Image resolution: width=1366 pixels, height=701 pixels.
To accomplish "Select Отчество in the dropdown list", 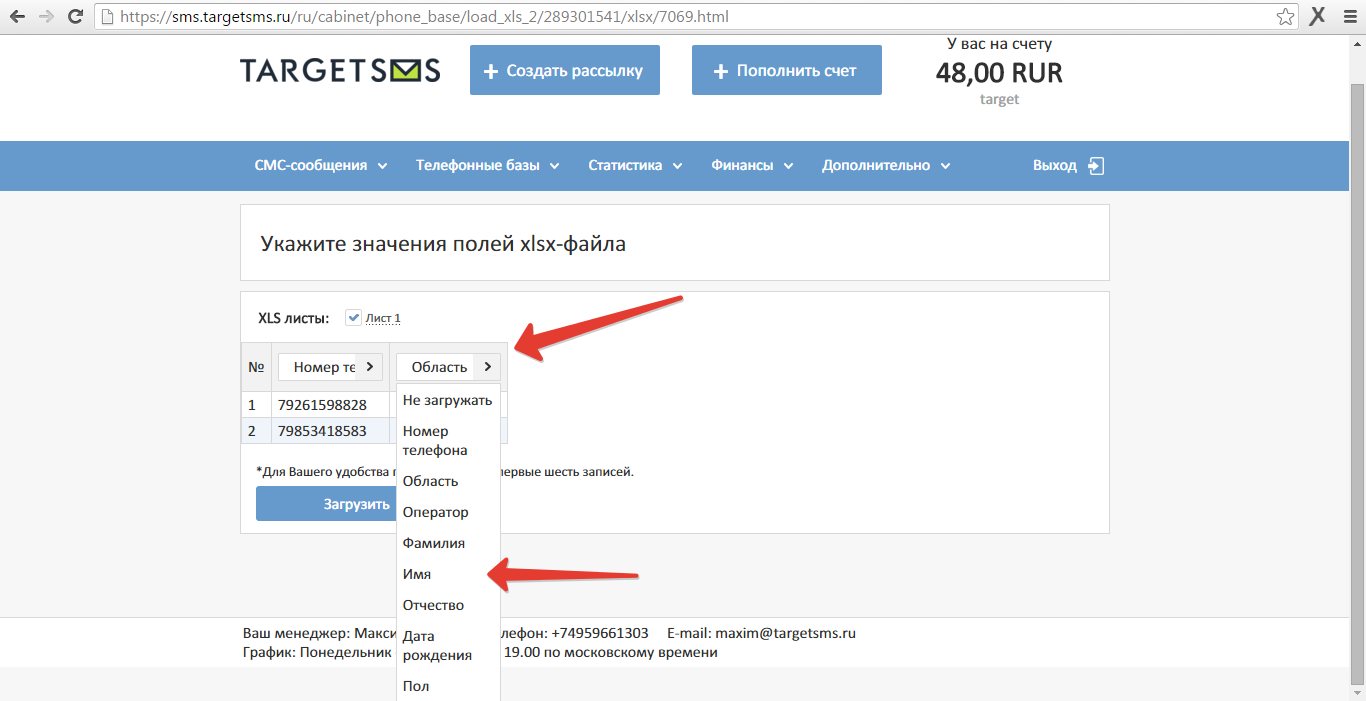I will tap(448, 605).
